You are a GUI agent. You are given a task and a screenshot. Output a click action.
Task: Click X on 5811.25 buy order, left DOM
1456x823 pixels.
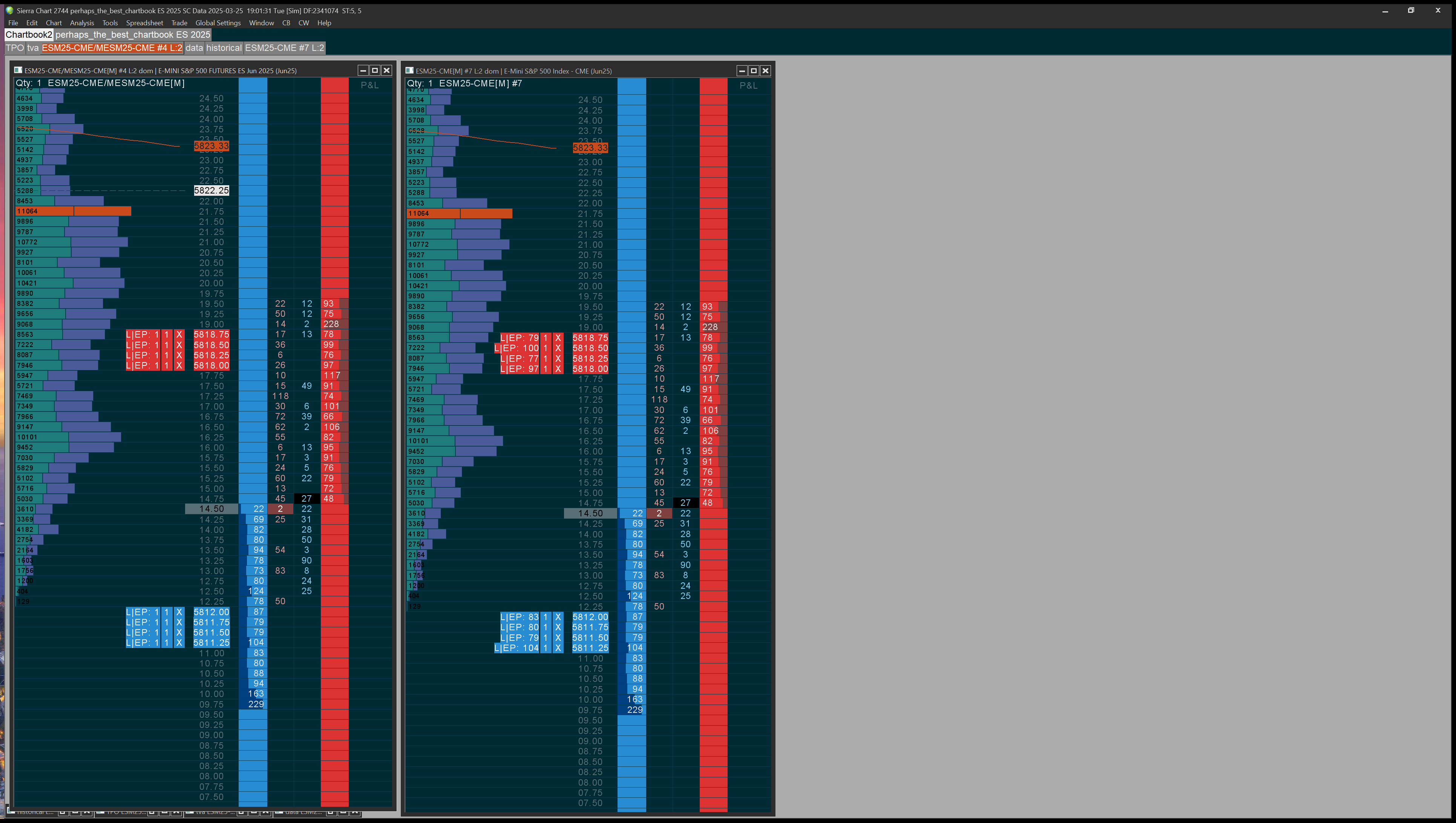(179, 643)
